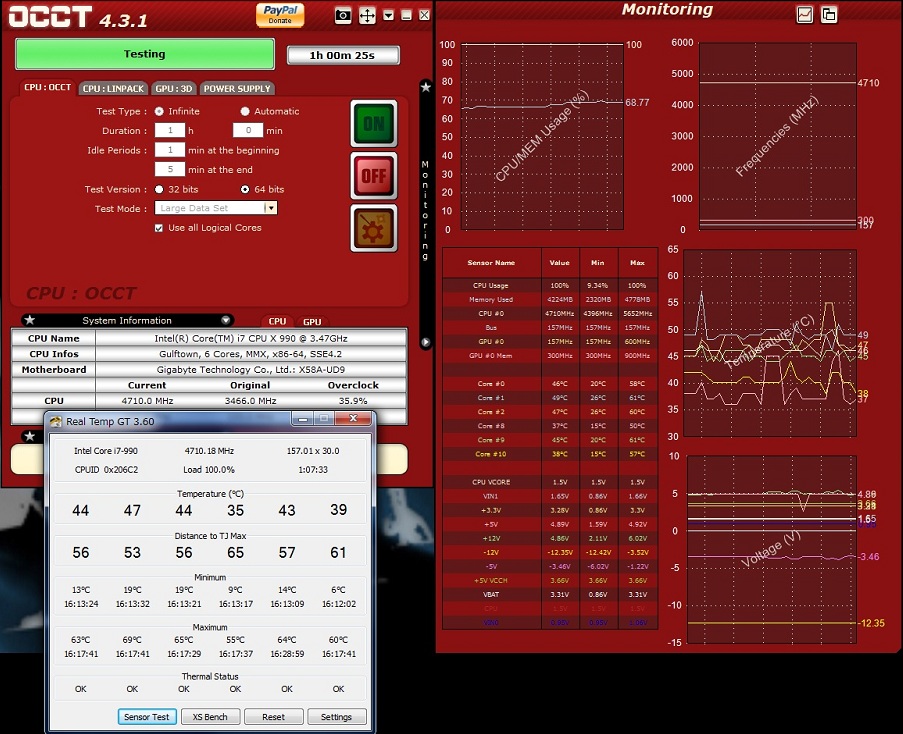Click the idle minutes at end field

coord(170,169)
